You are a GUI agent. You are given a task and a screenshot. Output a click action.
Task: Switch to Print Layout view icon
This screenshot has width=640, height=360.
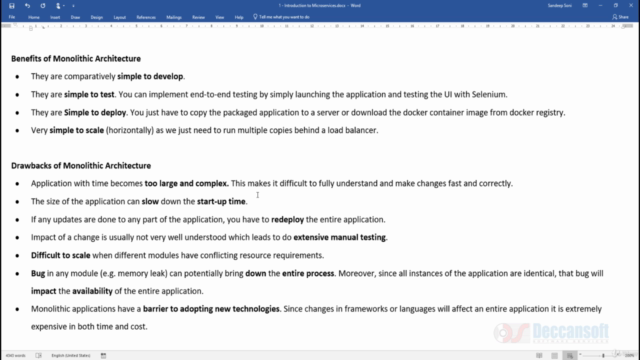(x=554, y=356)
